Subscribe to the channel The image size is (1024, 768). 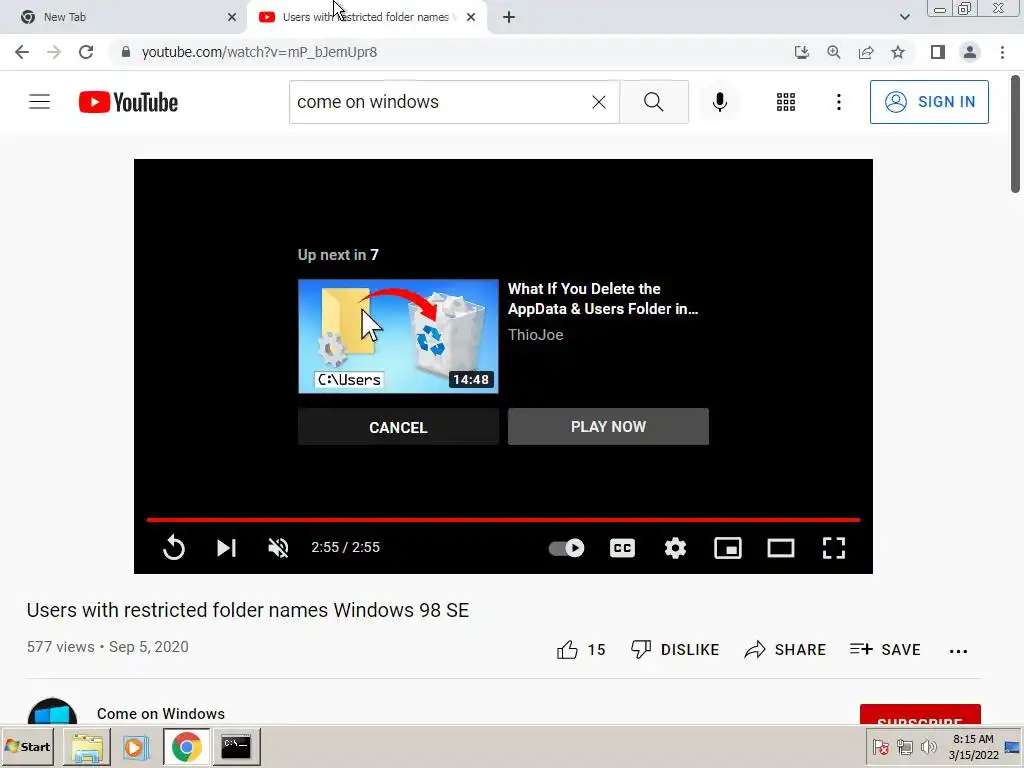(x=920, y=714)
